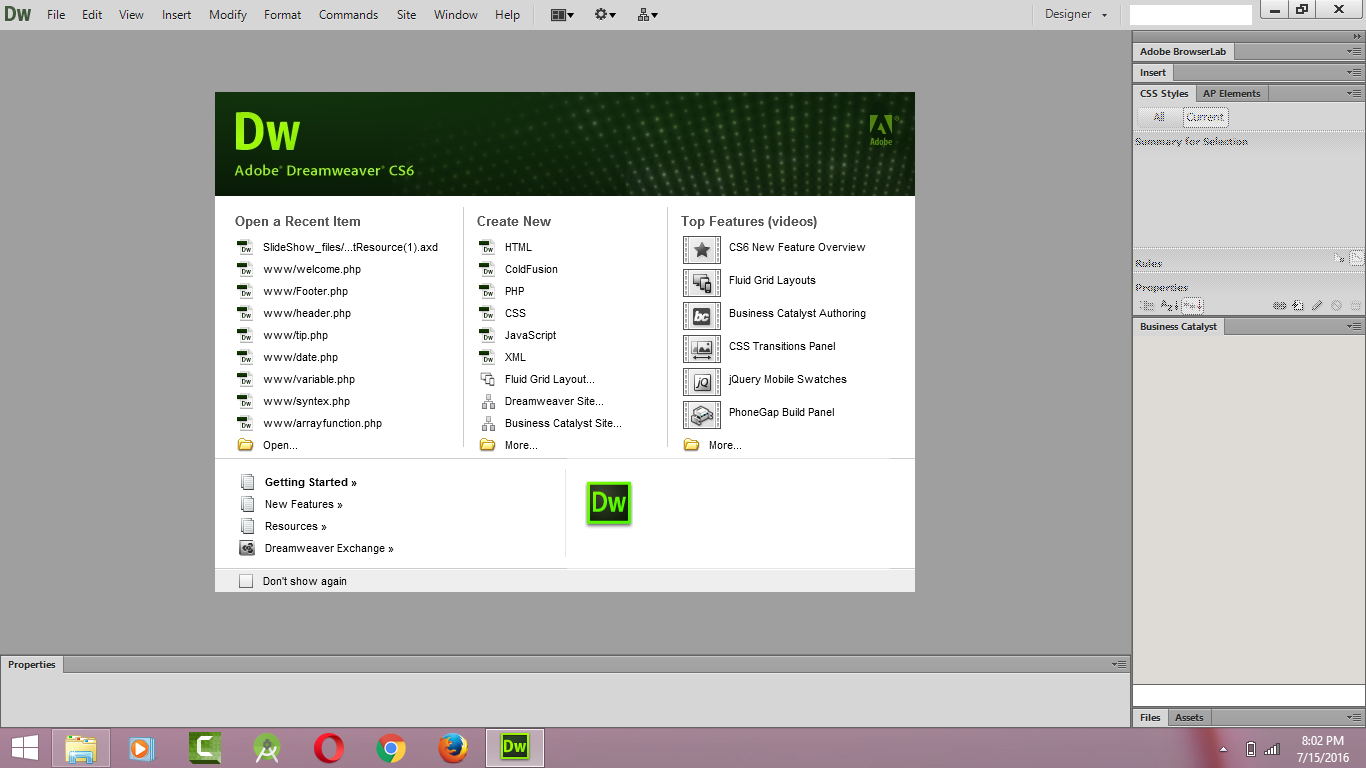Click the Attach Style Sheet chain-link icon

pyautogui.click(x=1279, y=305)
